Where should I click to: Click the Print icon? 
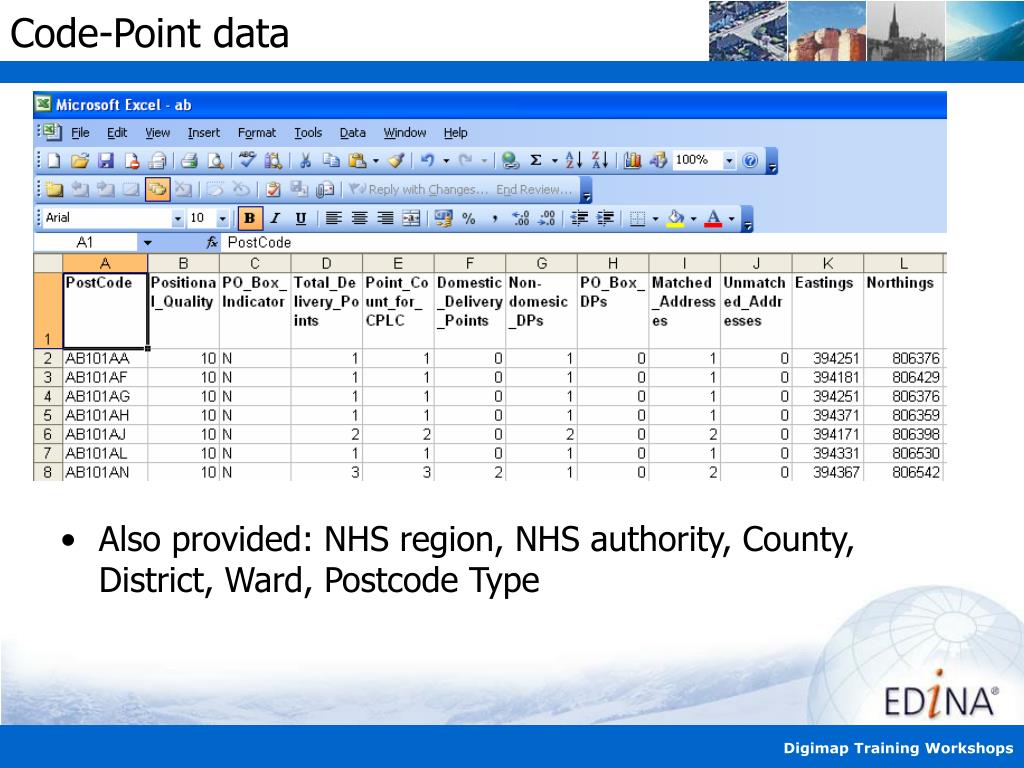(x=189, y=161)
